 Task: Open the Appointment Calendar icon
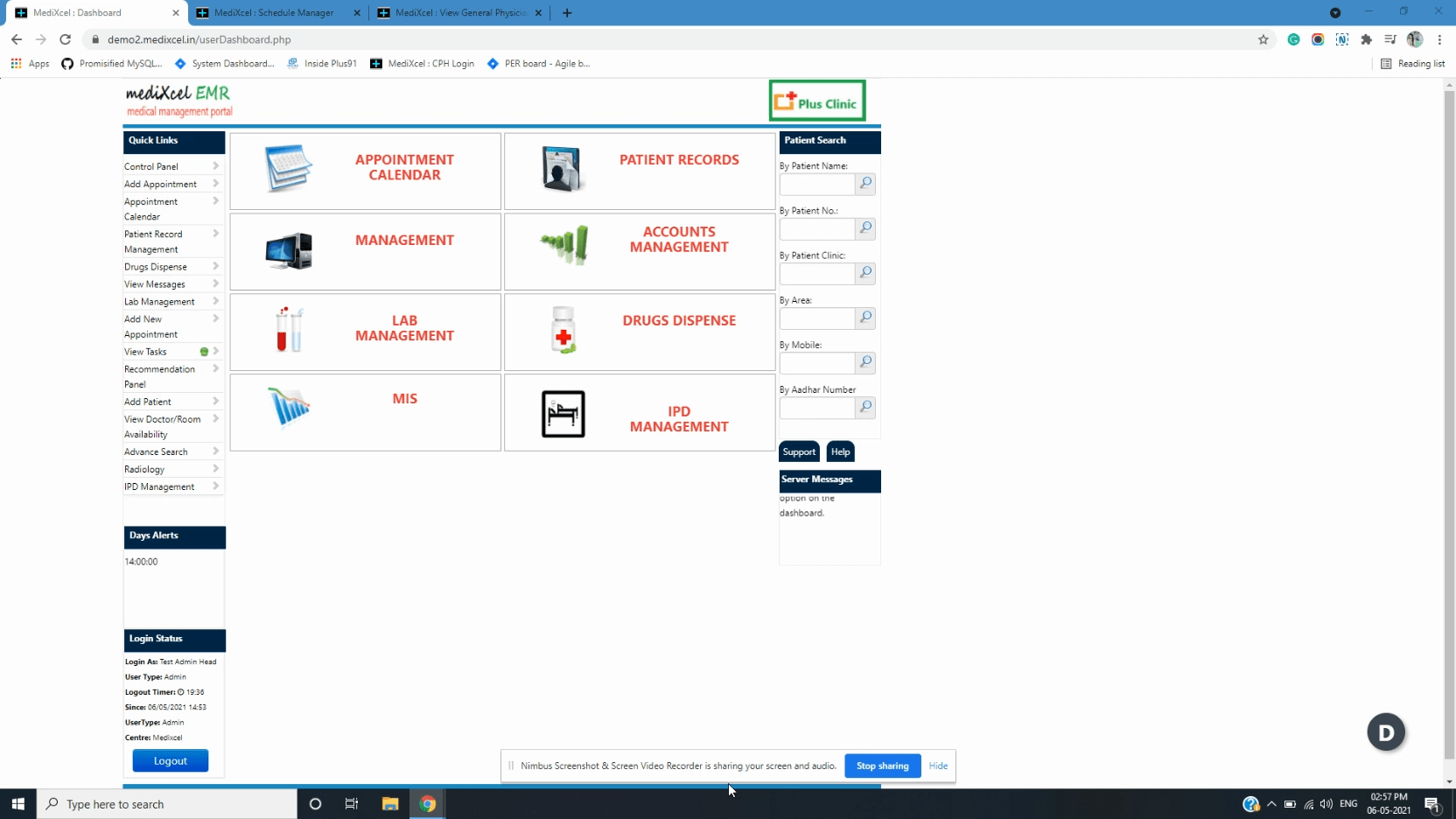click(x=288, y=168)
